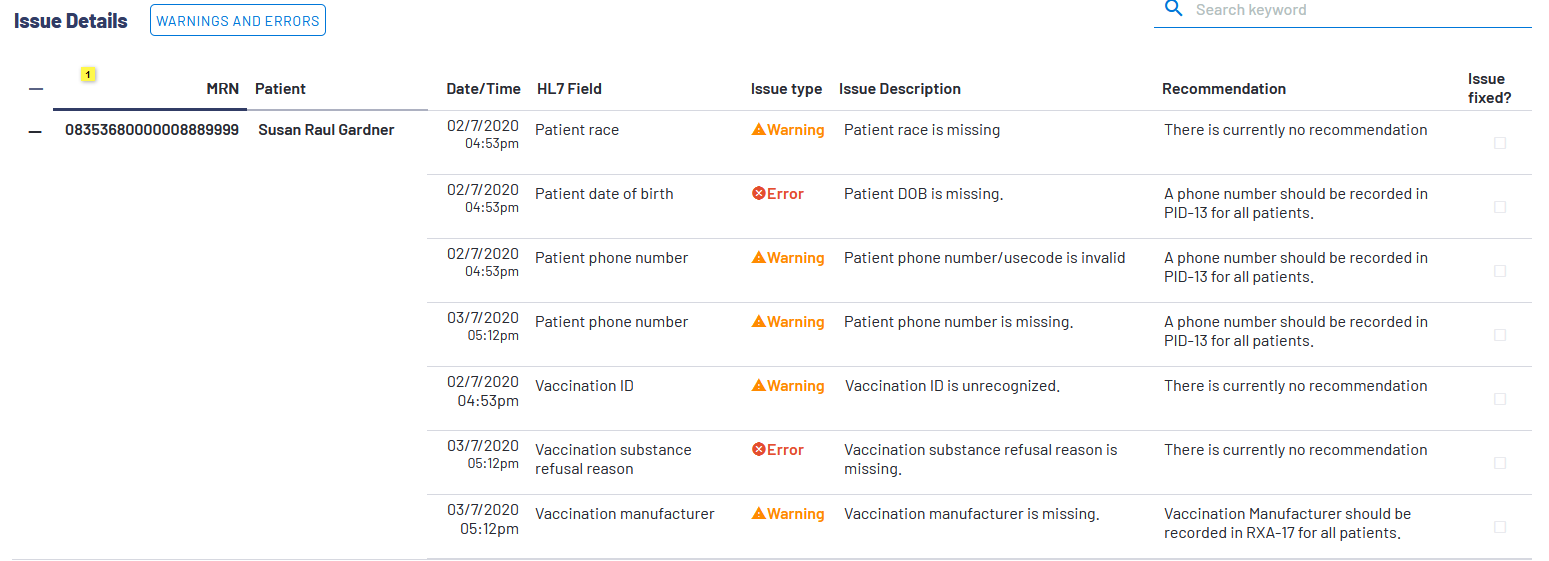Sort by the Date/Time column header
Viewport: 1549px width, 561px height.
(x=483, y=89)
